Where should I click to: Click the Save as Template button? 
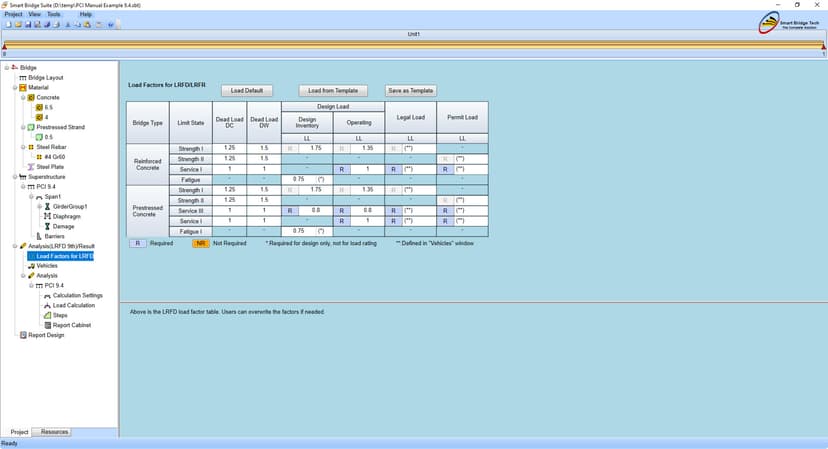[411, 91]
